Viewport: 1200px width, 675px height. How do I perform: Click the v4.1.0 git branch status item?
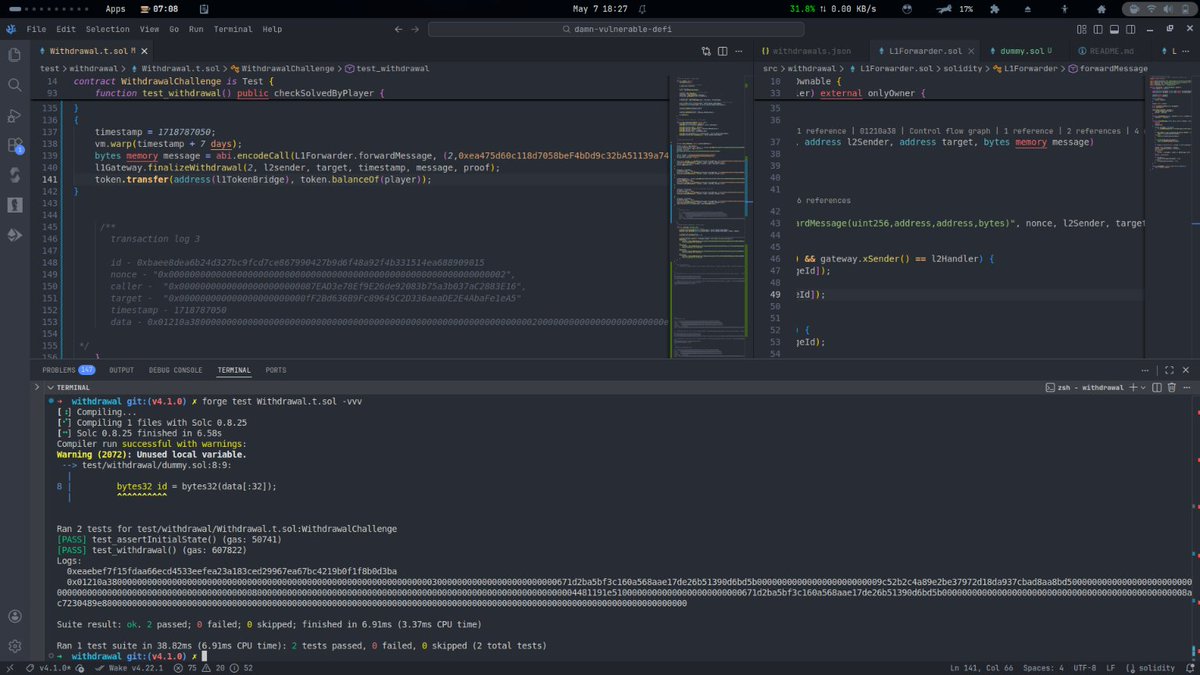tap(49, 668)
